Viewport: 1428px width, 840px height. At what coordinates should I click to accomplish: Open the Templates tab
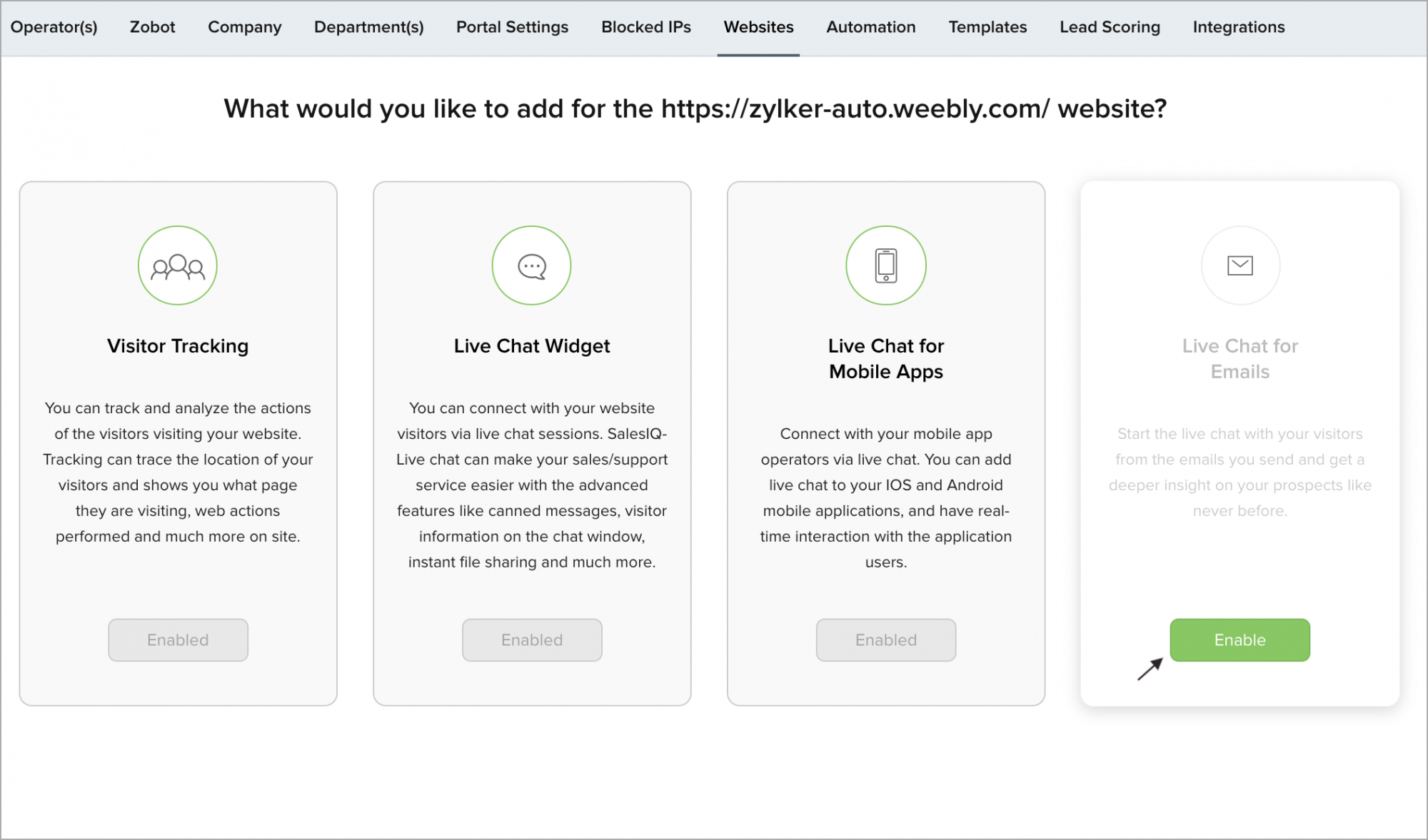pos(987,27)
